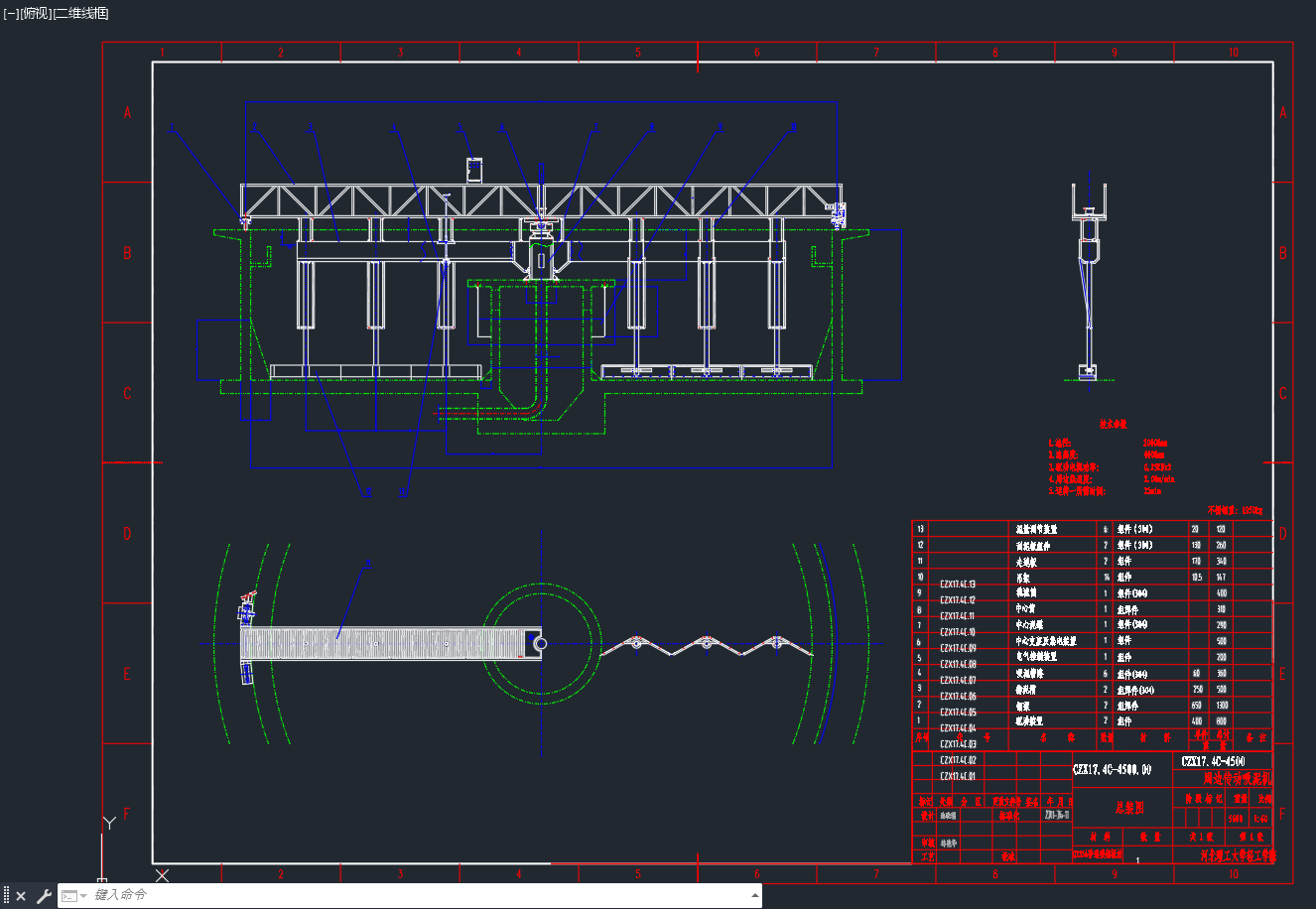Close the command line window

21,896
